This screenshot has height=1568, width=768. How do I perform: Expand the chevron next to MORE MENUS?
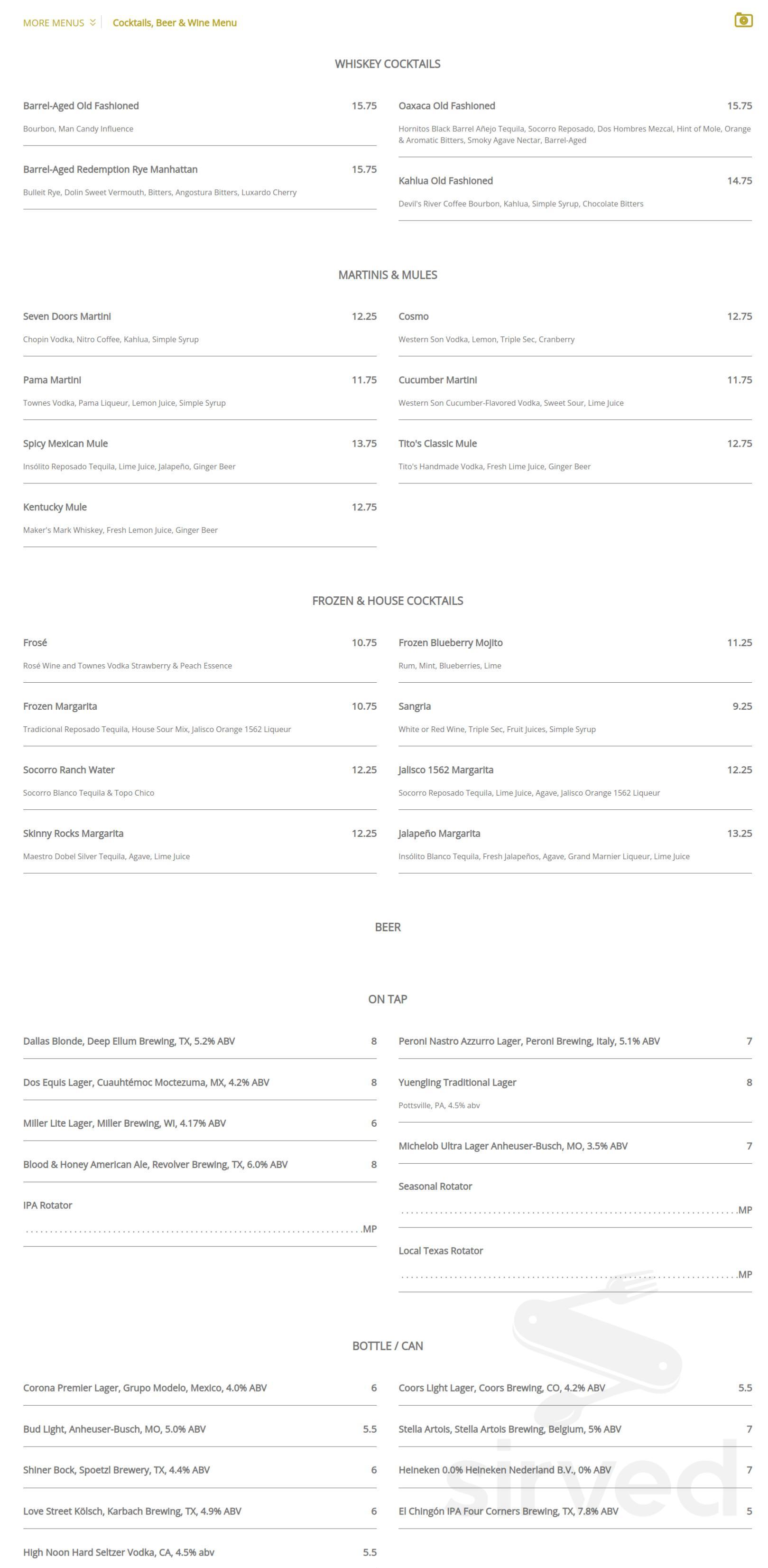click(93, 22)
